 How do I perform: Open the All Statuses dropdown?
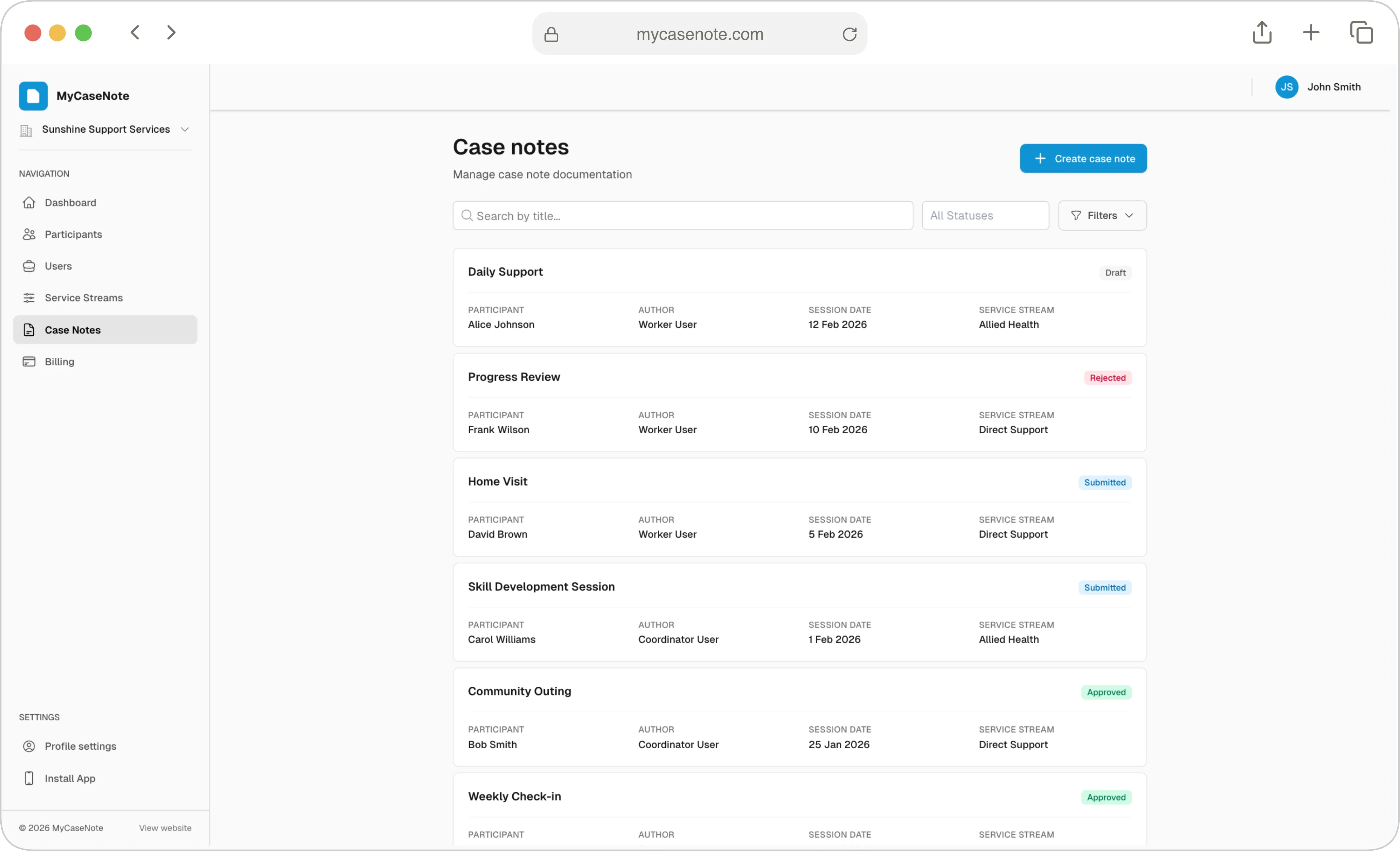(985, 215)
